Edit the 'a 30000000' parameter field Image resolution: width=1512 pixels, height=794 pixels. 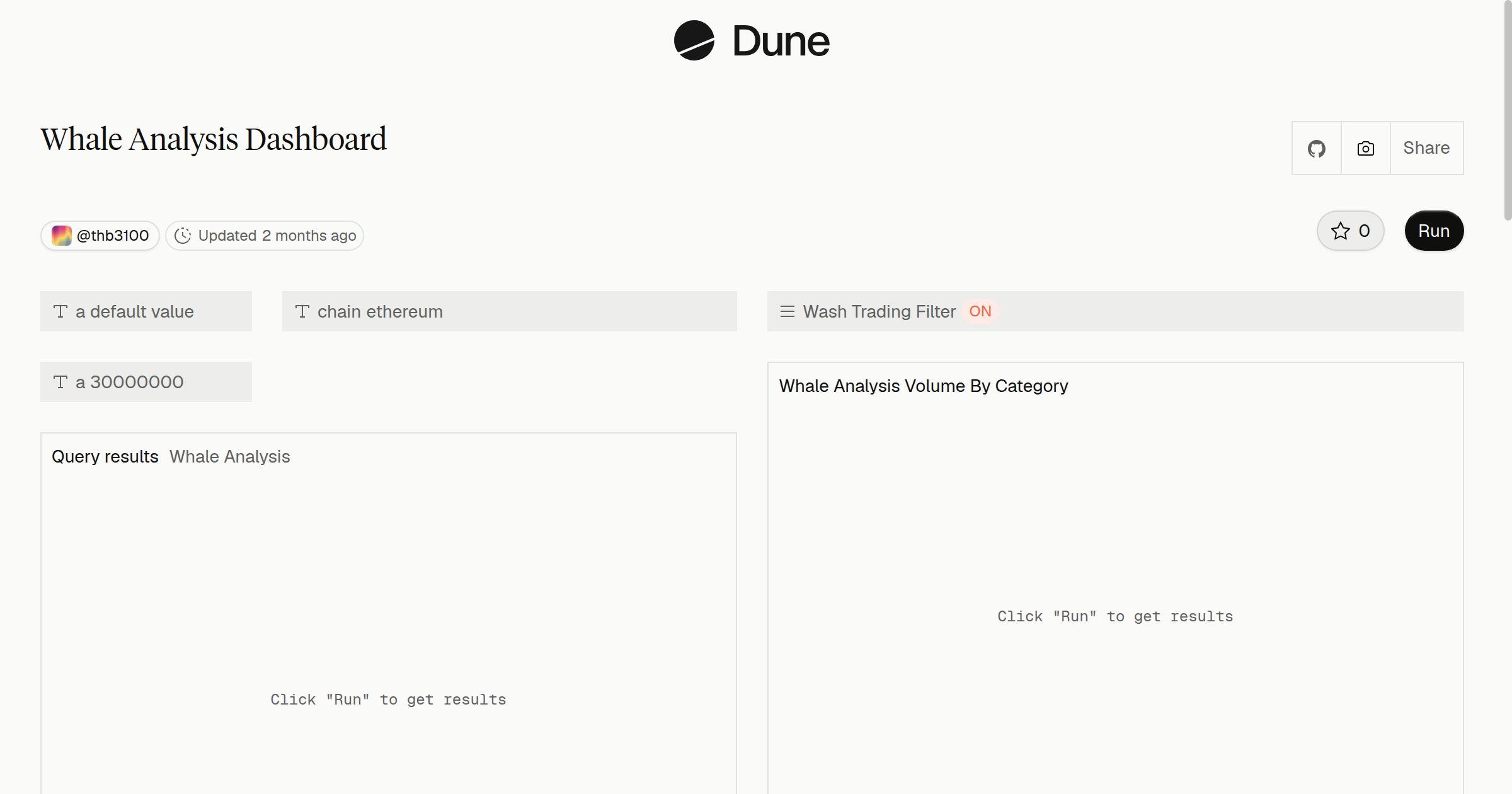(146, 382)
